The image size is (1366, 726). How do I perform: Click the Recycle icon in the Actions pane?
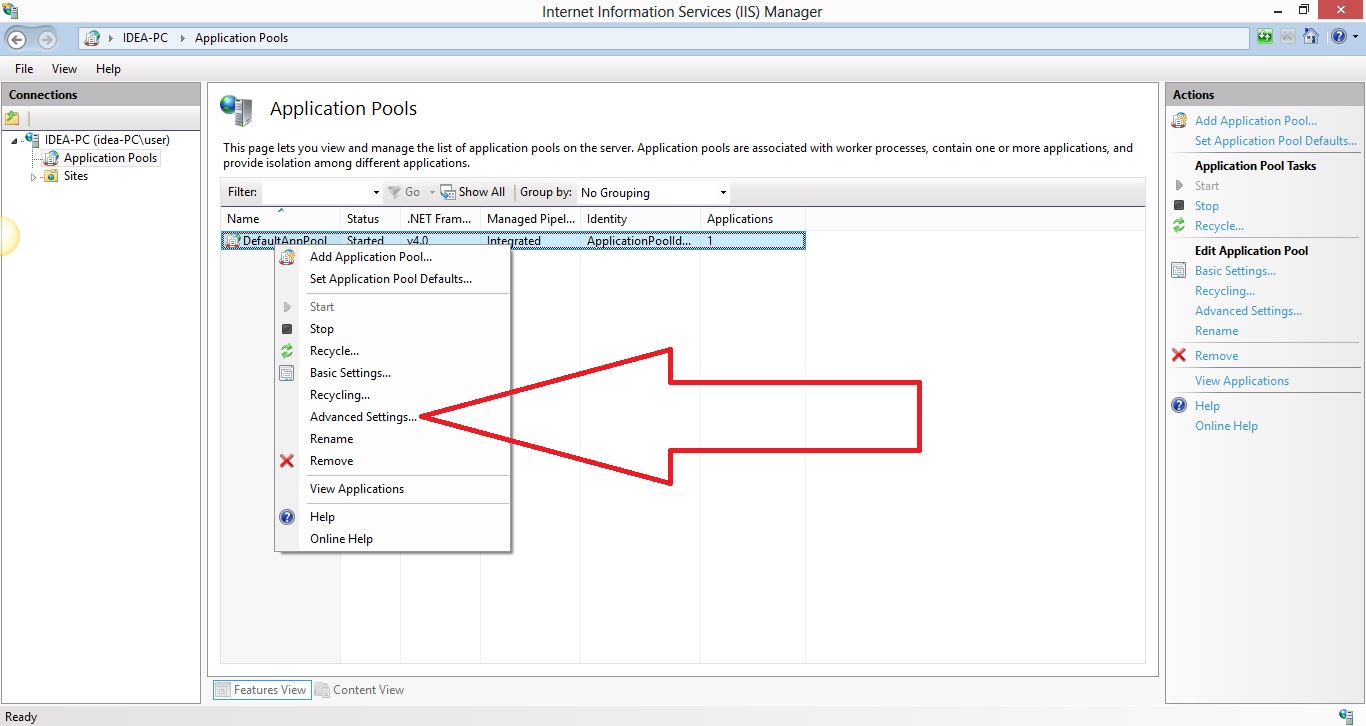[x=1178, y=226]
